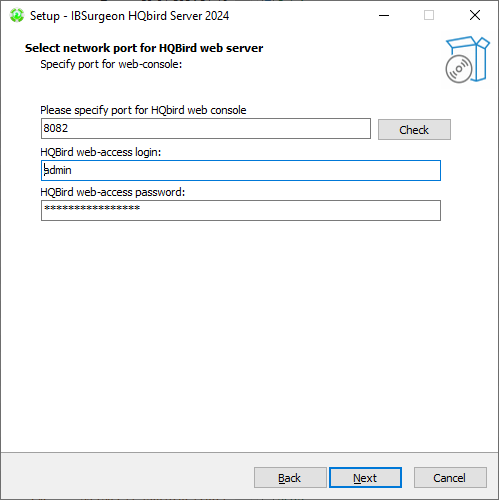
Task: Click the blank white area beneath the password field
Action: (240, 333)
